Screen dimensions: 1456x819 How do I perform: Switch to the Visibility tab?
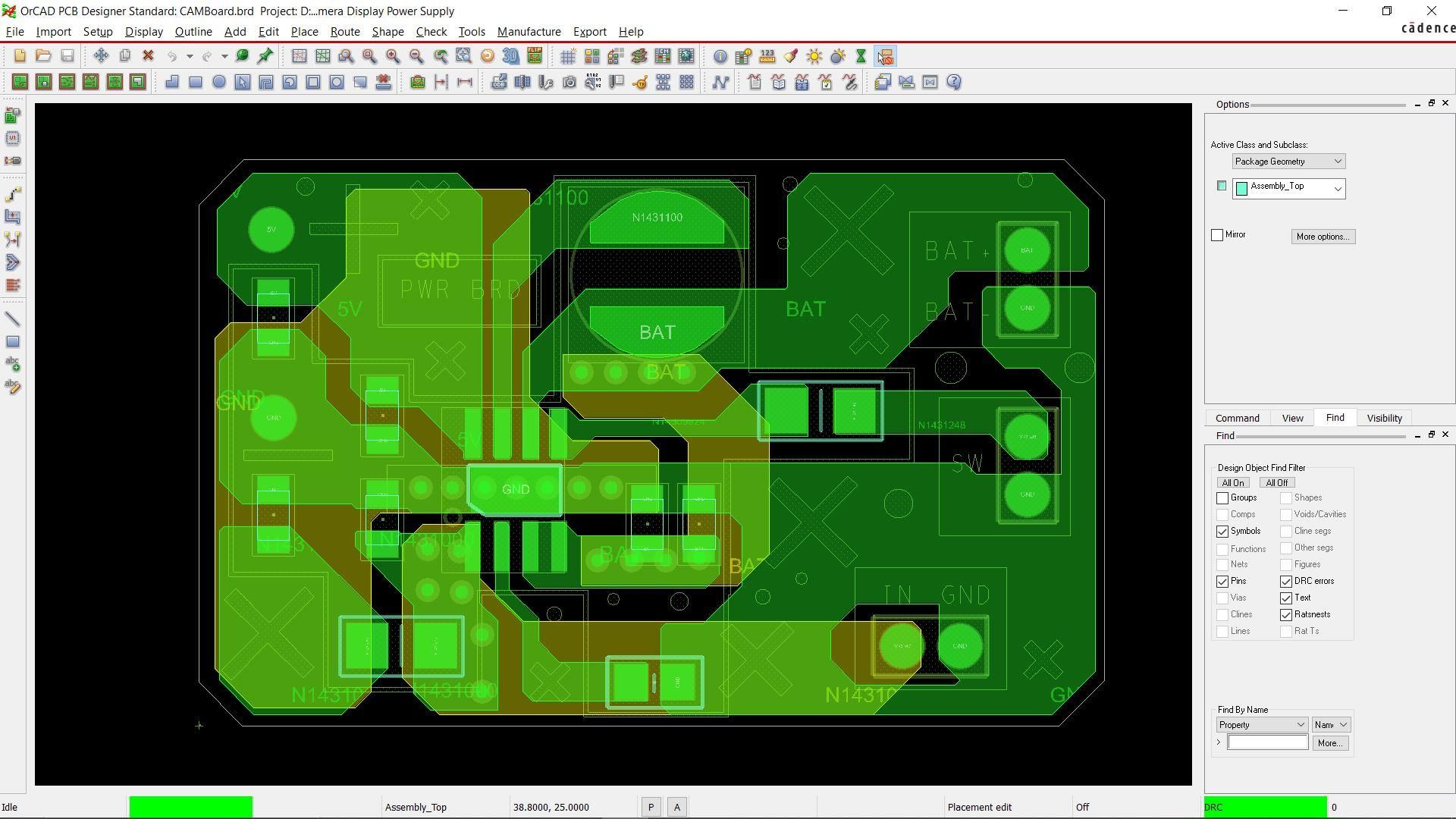(1384, 419)
